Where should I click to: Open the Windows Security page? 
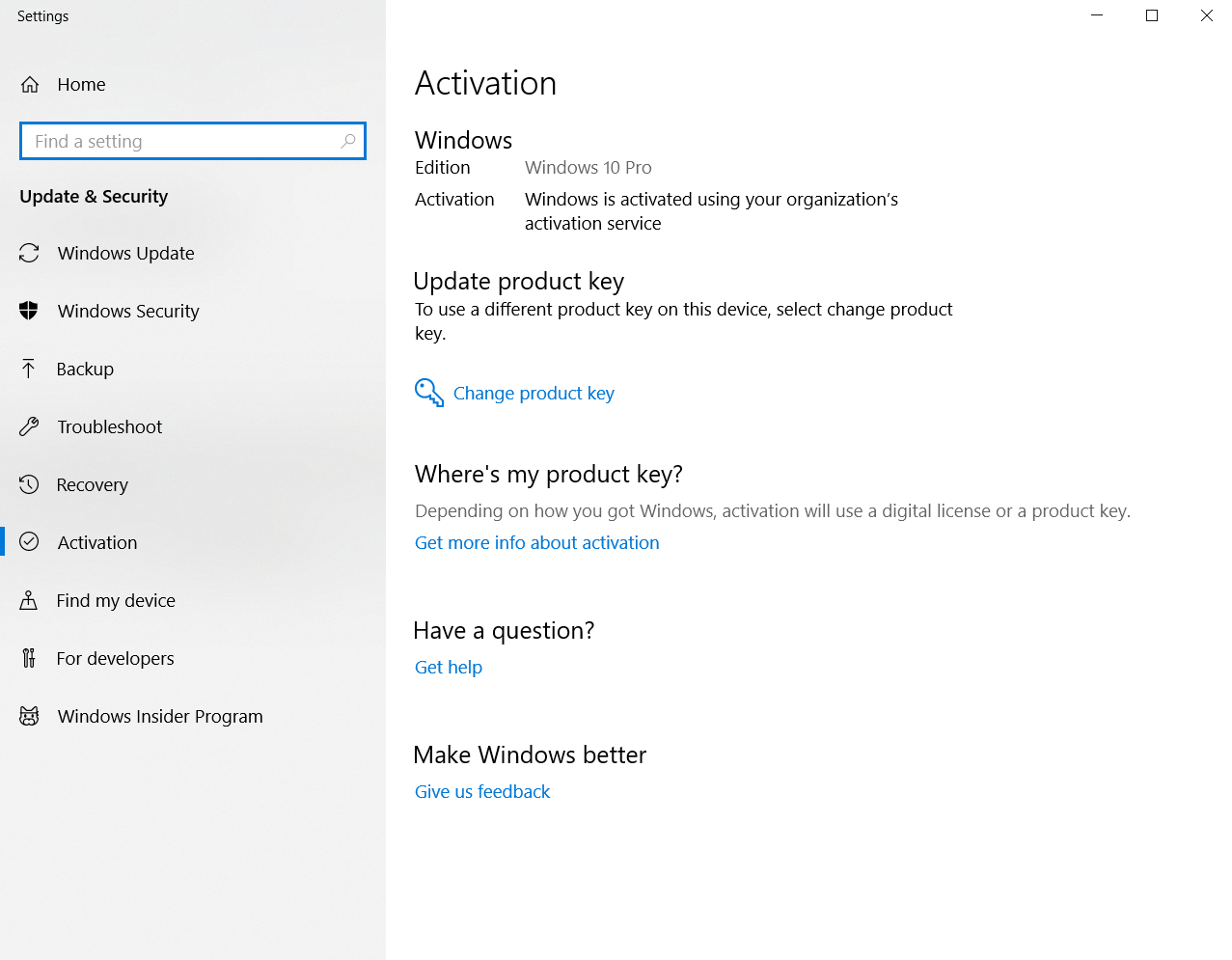click(193, 311)
